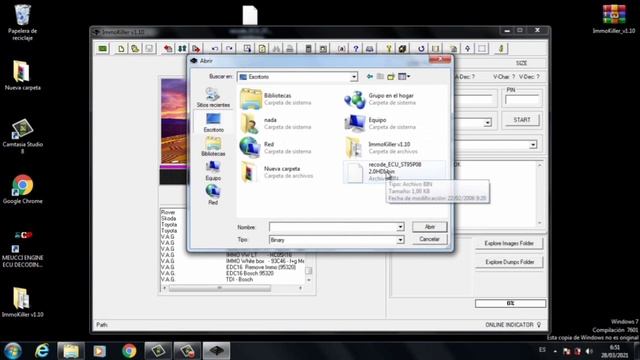The height and width of the screenshot is (360, 640).
Task: Click the new blank document toolbar icon
Action: point(121,49)
